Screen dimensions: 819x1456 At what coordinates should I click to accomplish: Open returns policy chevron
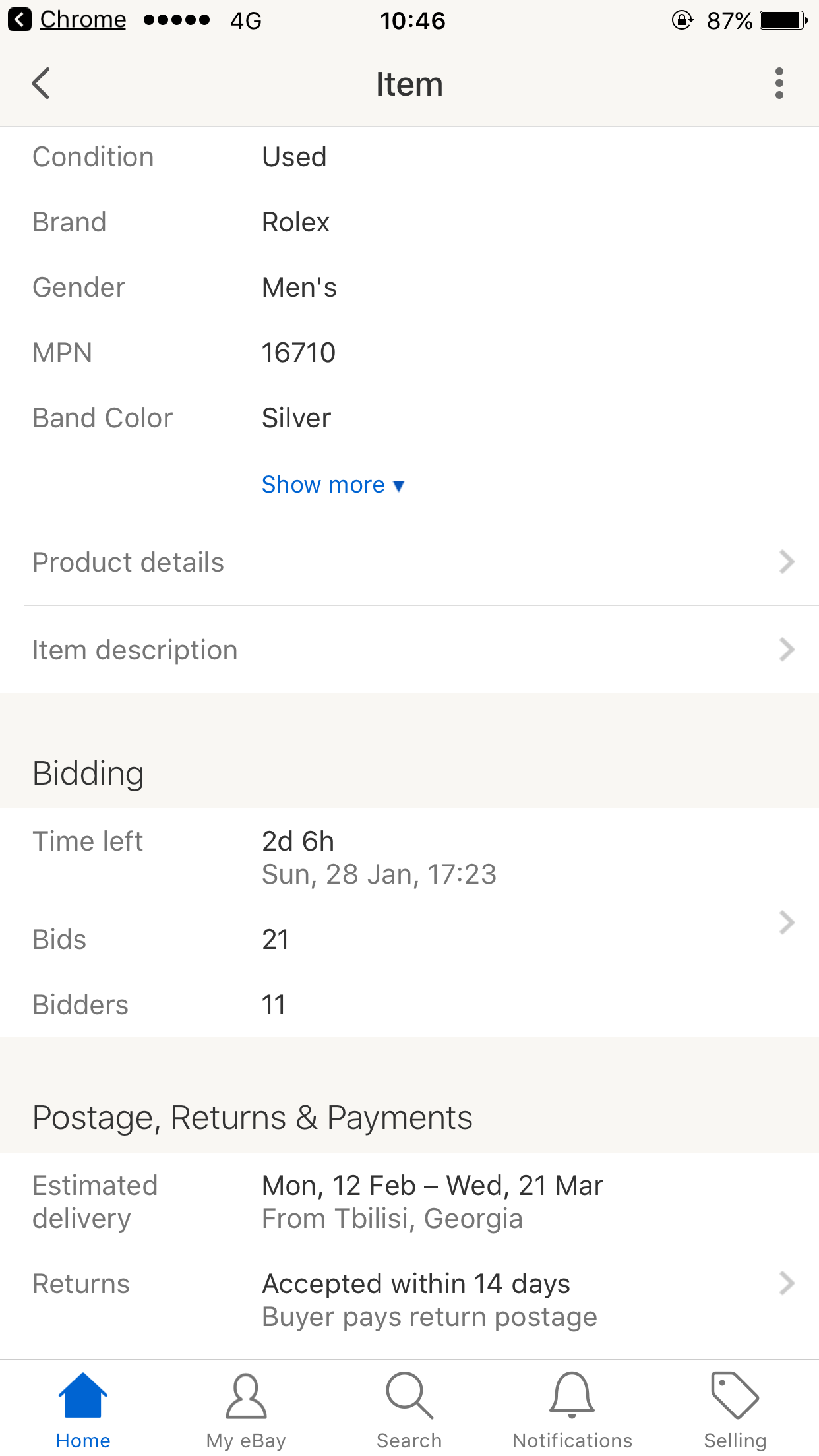coord(786,1283)
